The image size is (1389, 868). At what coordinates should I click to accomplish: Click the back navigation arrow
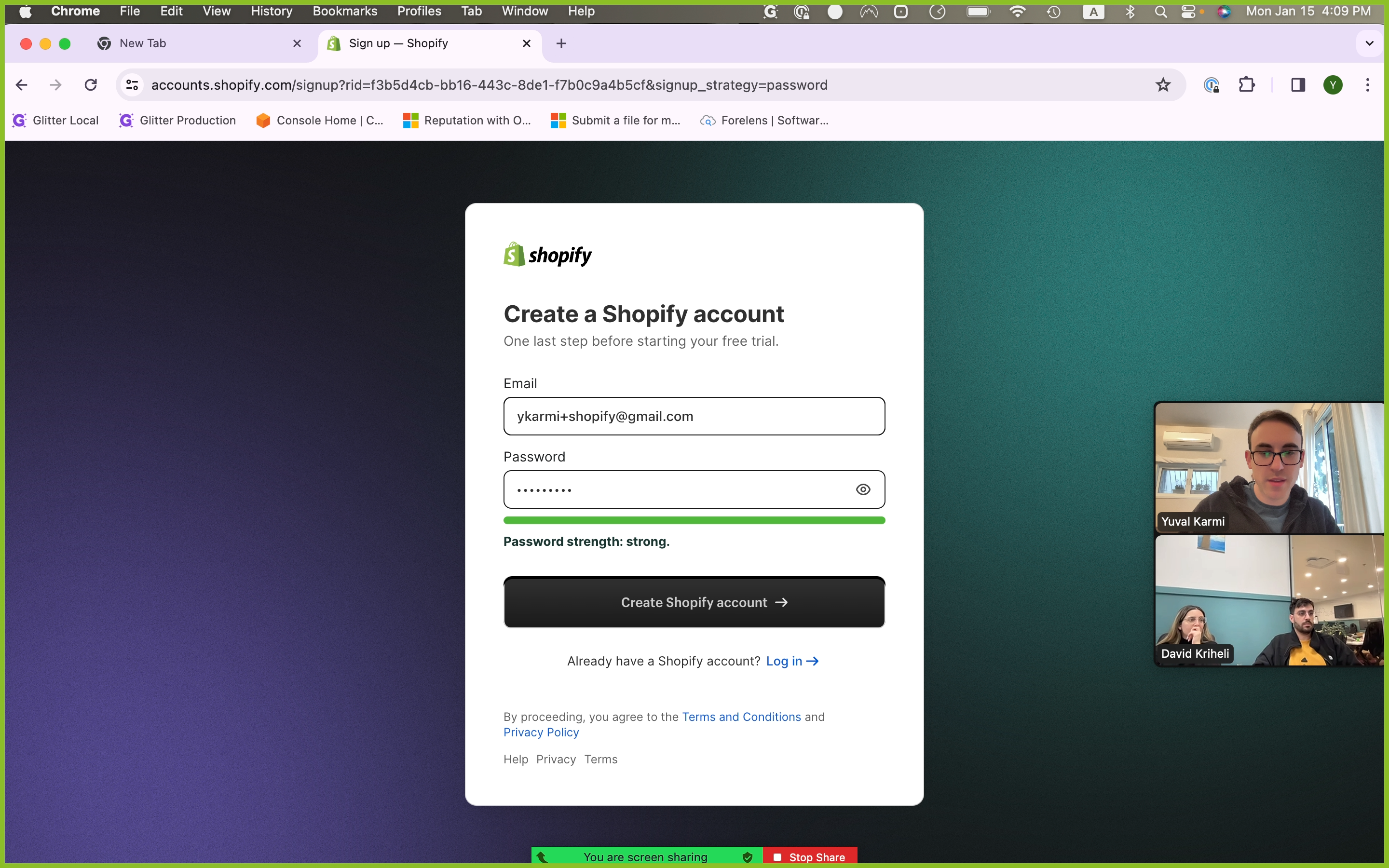22,85
